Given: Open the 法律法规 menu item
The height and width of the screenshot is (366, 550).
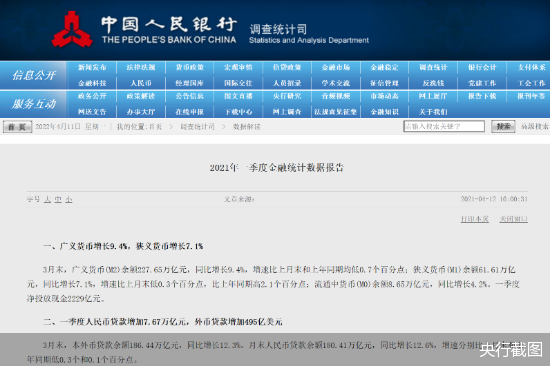Looking at the screenshot, I should pos(141,67).
